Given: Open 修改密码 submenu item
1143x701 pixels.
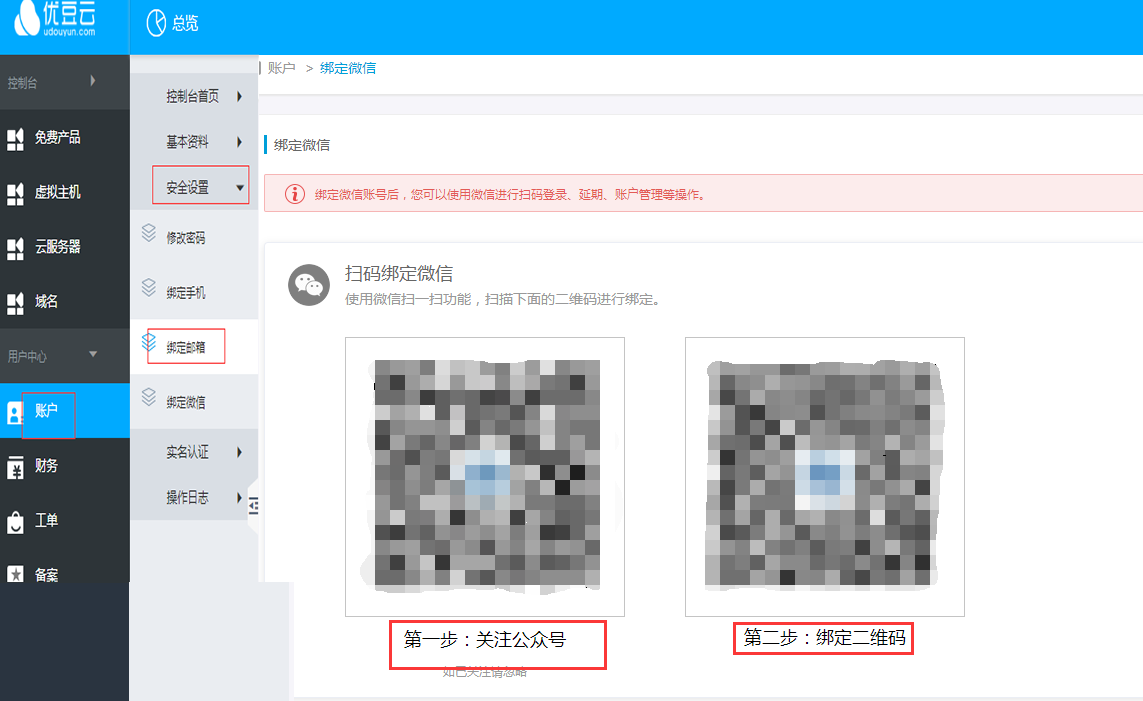Looking at the screenshot, I should click(x=186, y=238).
